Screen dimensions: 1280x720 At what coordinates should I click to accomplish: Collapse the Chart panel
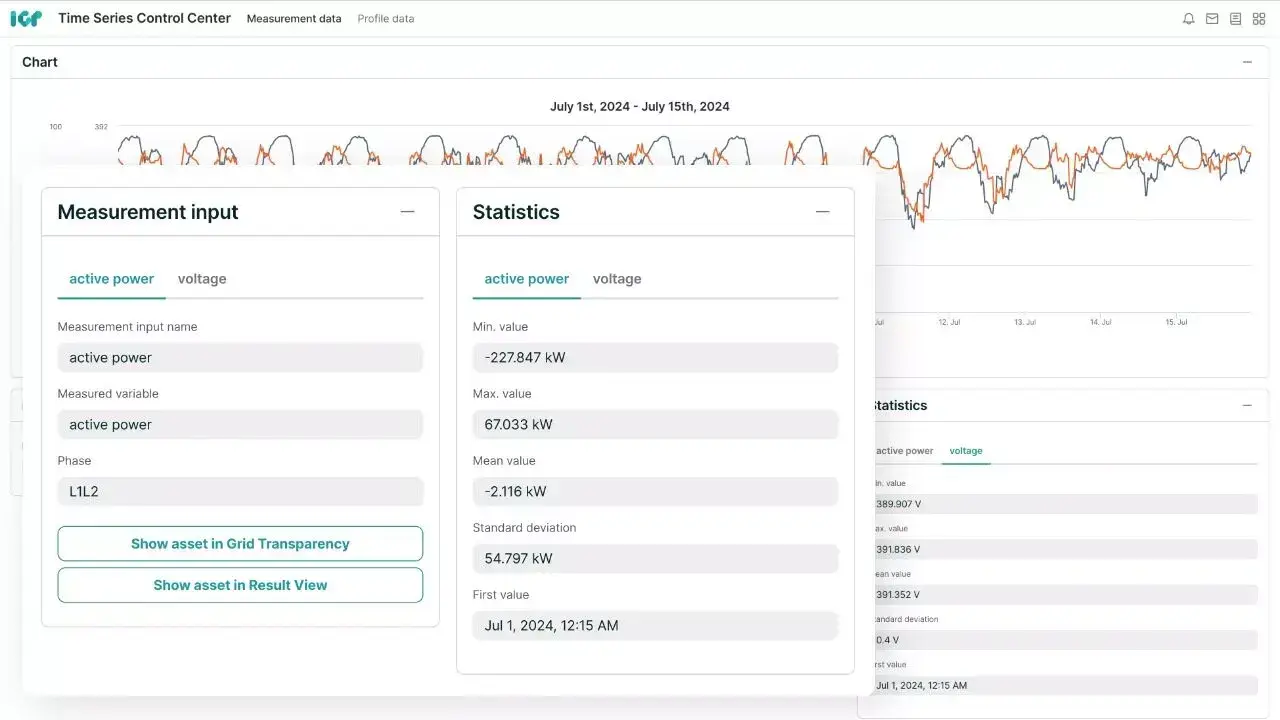coord(1247,62)
